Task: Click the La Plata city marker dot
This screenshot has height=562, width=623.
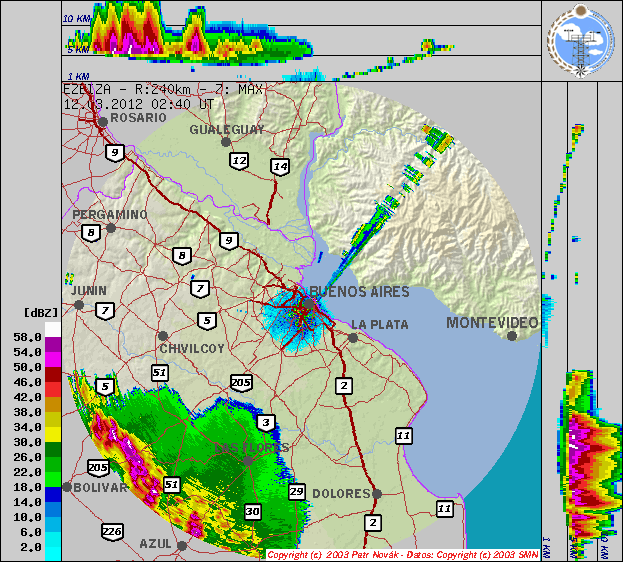Action: click(x=352, y=338)
